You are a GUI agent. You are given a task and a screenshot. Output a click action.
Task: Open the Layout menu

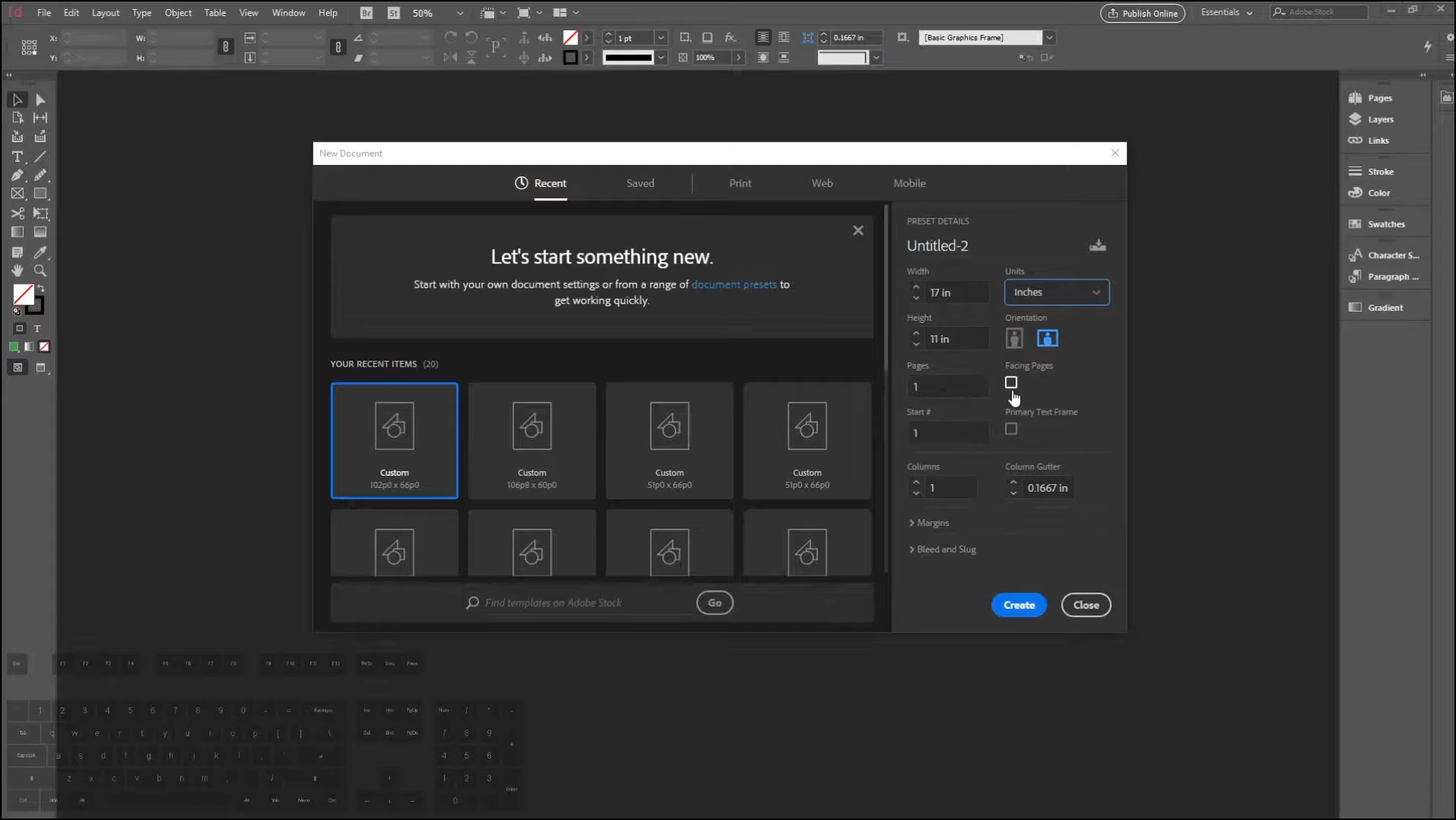(105, 13)
